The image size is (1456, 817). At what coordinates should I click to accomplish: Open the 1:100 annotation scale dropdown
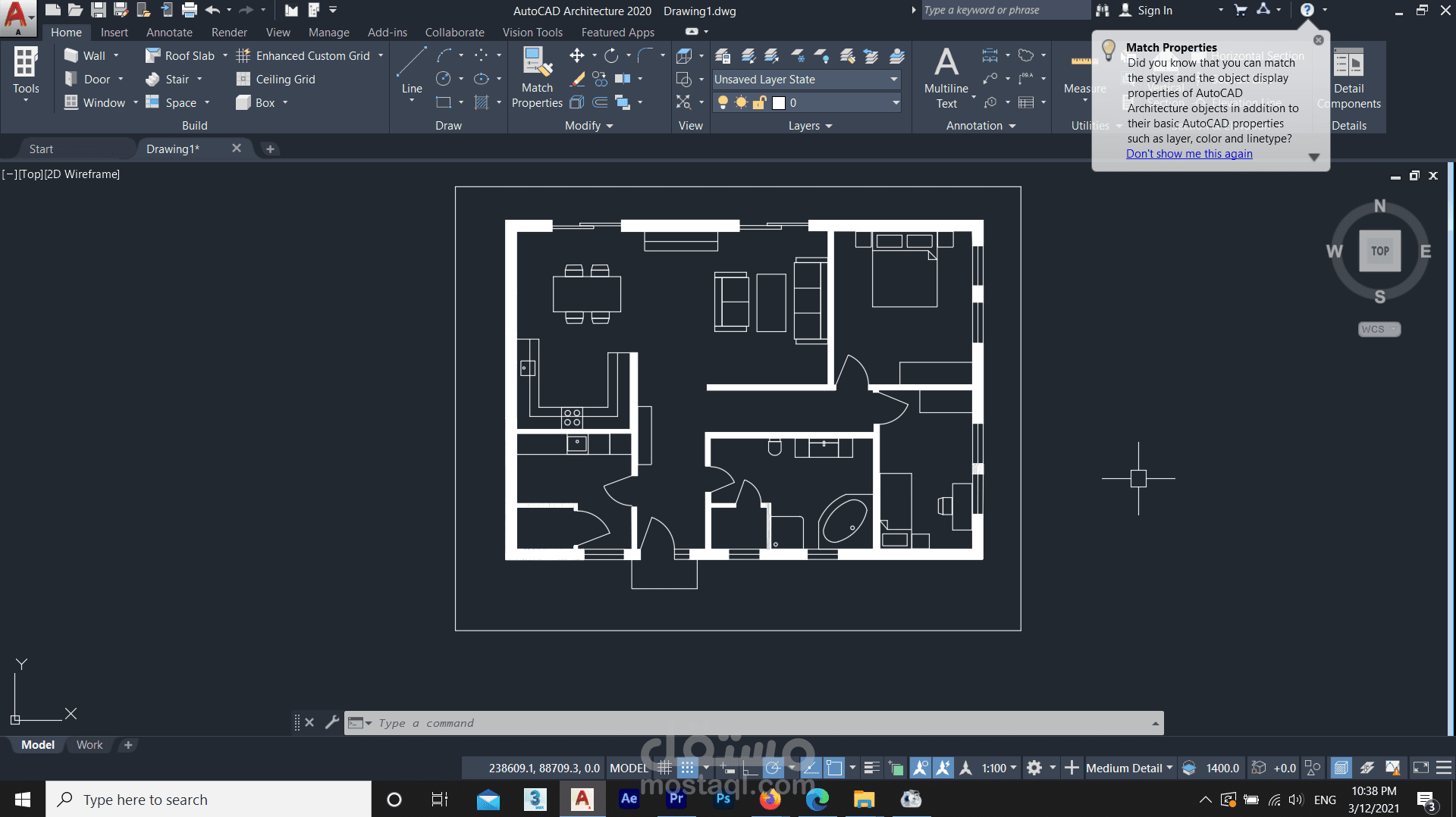[x=999, y=768]
